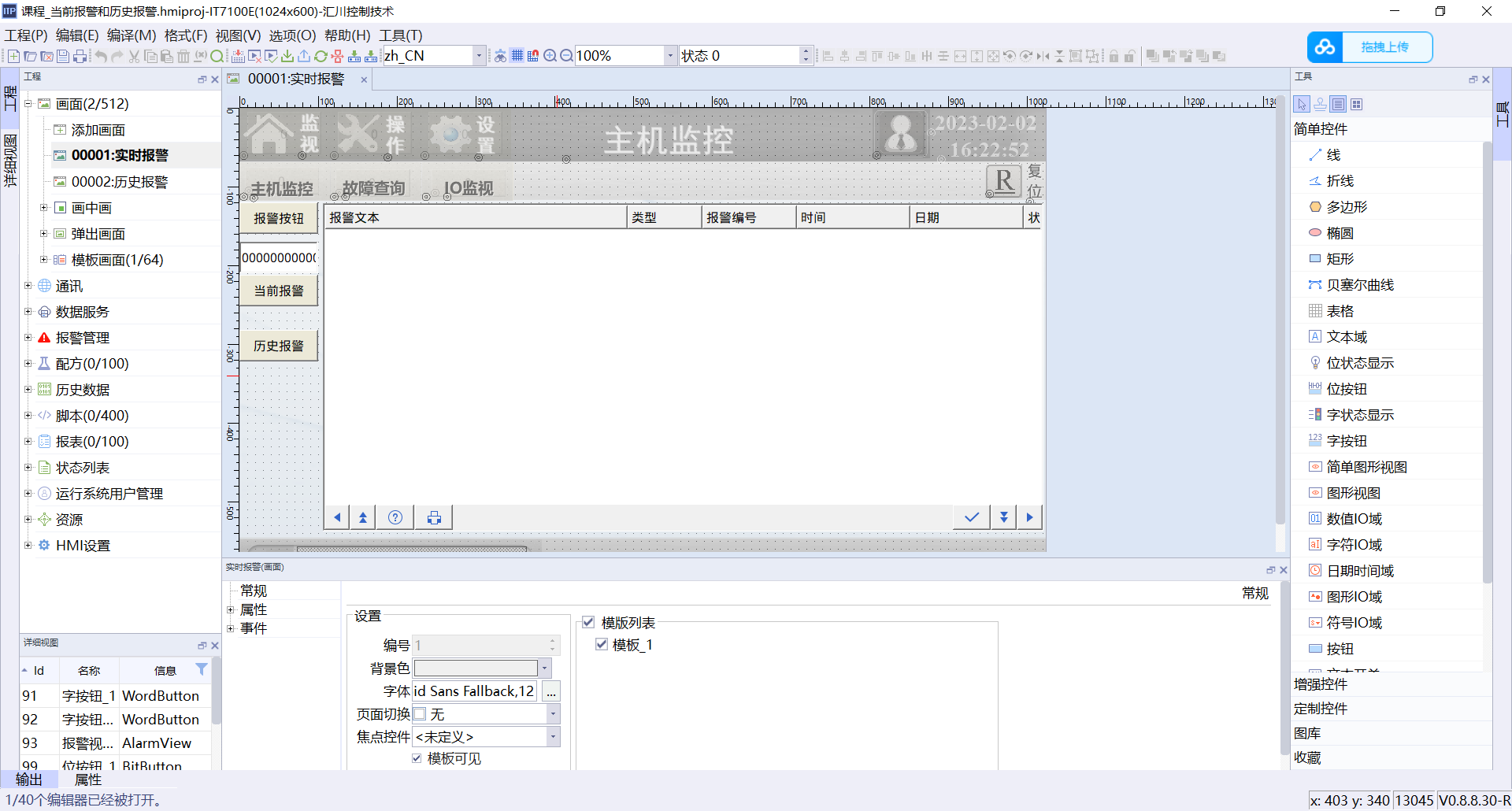
Task: Click the 拖拽上传 button
Action: pos(1385,47)
